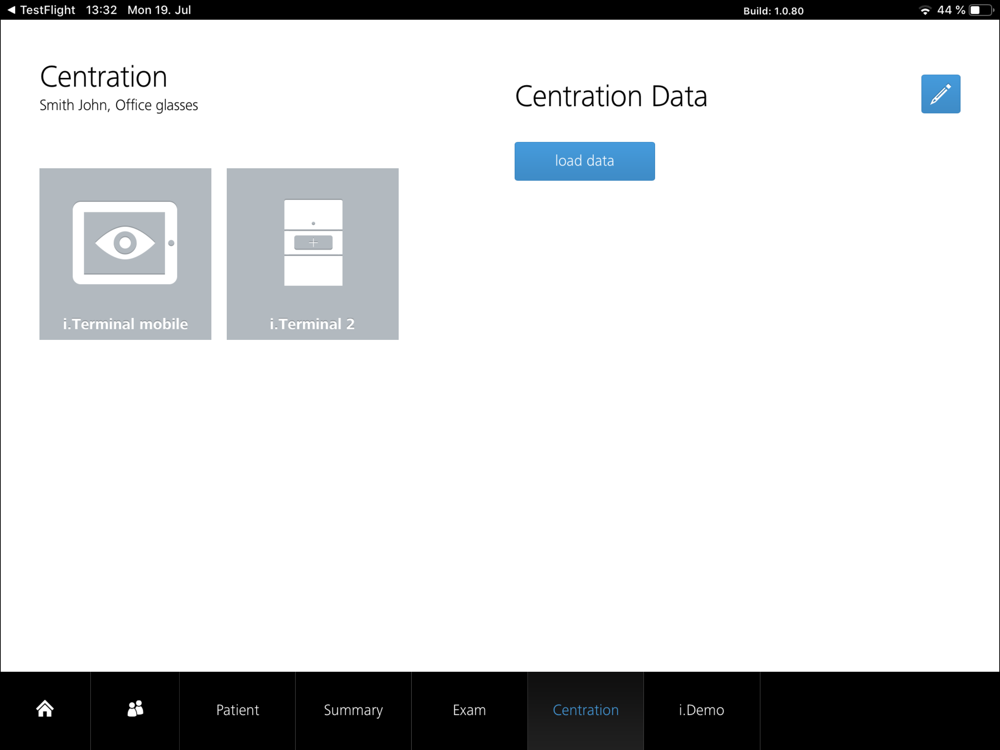Screen dimensions: 1000x750
Task: Click 'Smith John, Office glasses' subtitle
Action: (119, 105)
